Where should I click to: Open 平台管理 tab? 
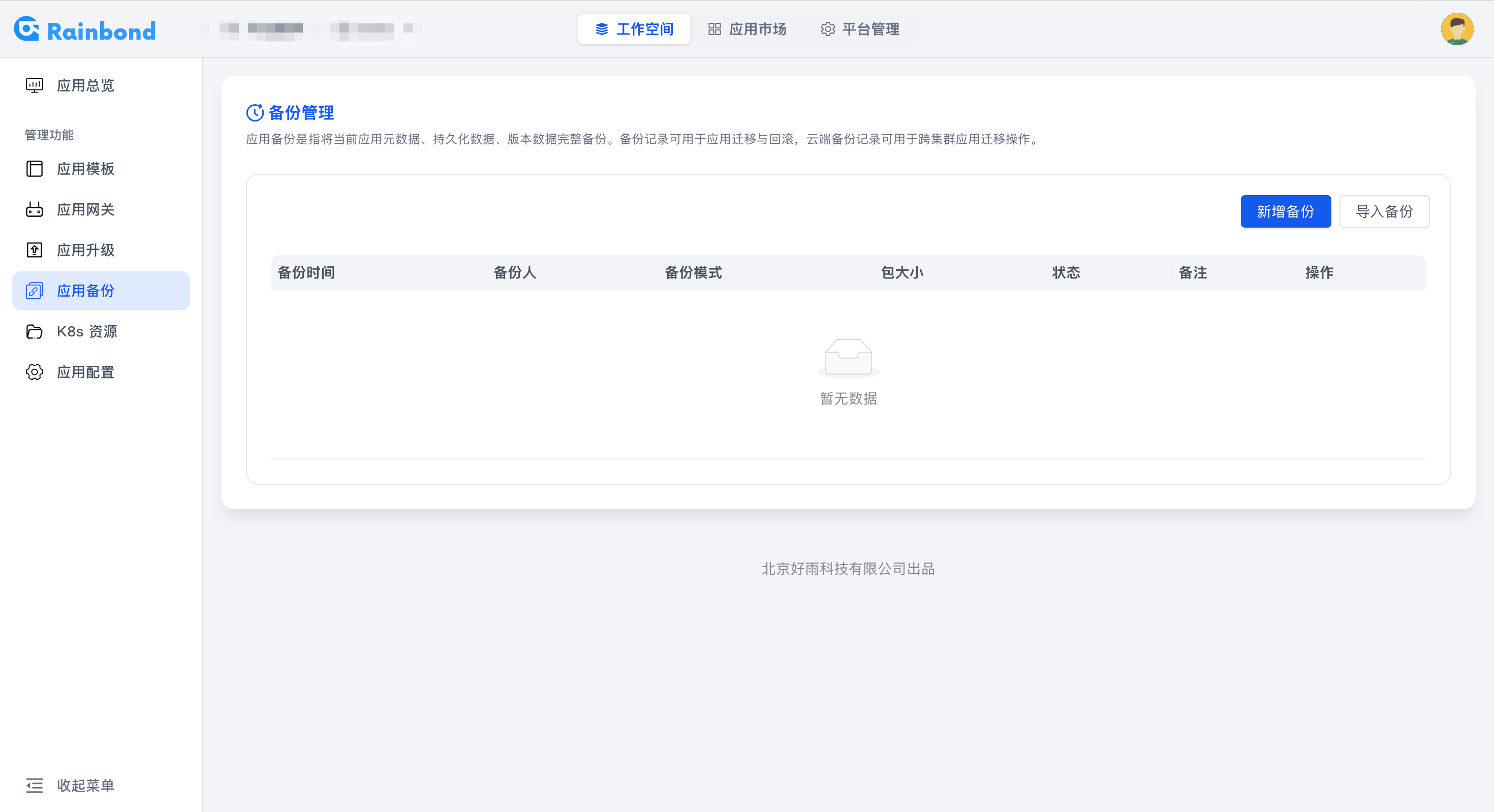(860, 29)
